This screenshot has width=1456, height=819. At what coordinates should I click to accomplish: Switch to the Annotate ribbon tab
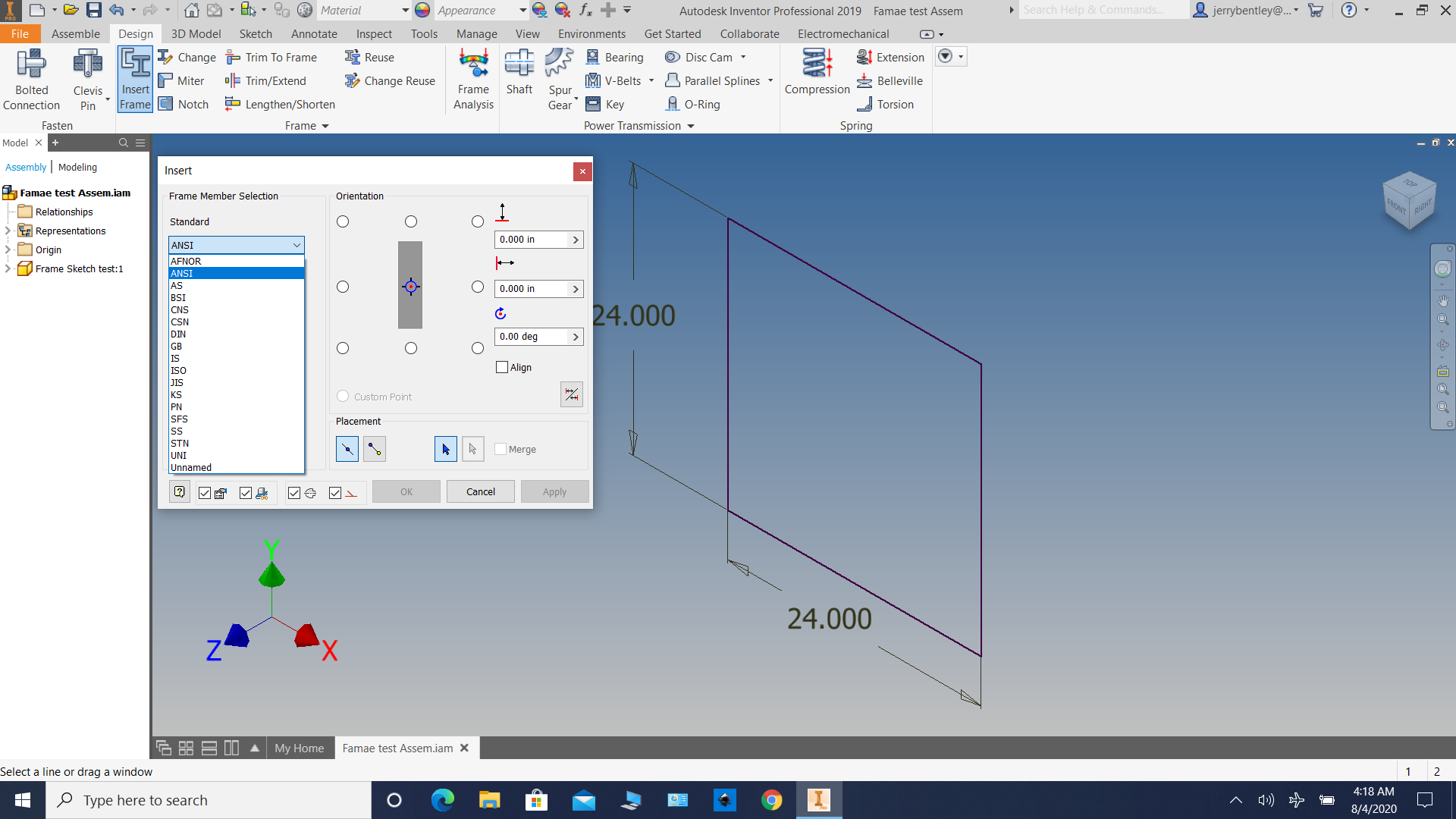click(313, 33)
